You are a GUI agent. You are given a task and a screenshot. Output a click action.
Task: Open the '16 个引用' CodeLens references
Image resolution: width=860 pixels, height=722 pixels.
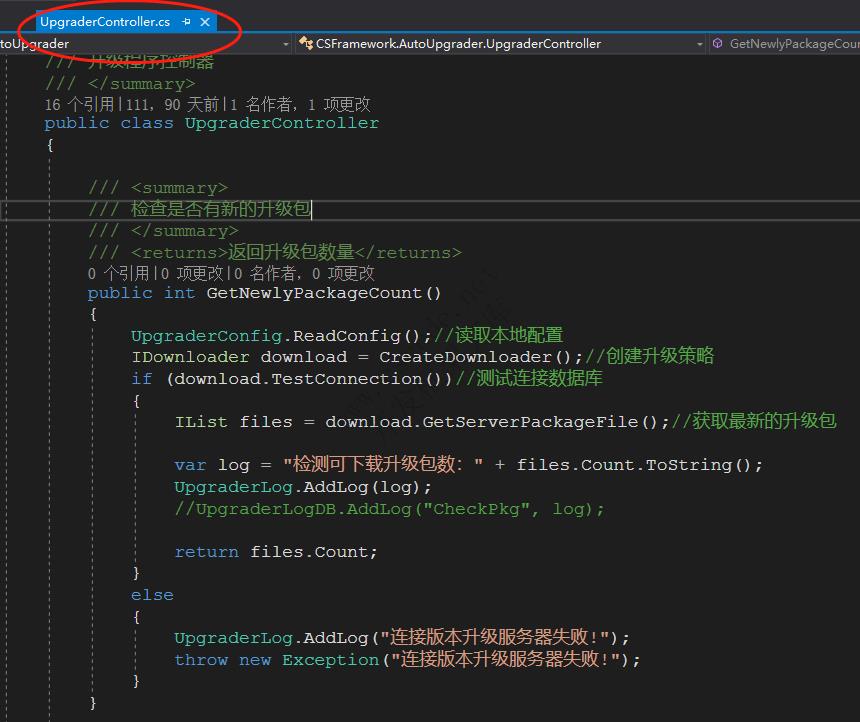tap(80, 103)
